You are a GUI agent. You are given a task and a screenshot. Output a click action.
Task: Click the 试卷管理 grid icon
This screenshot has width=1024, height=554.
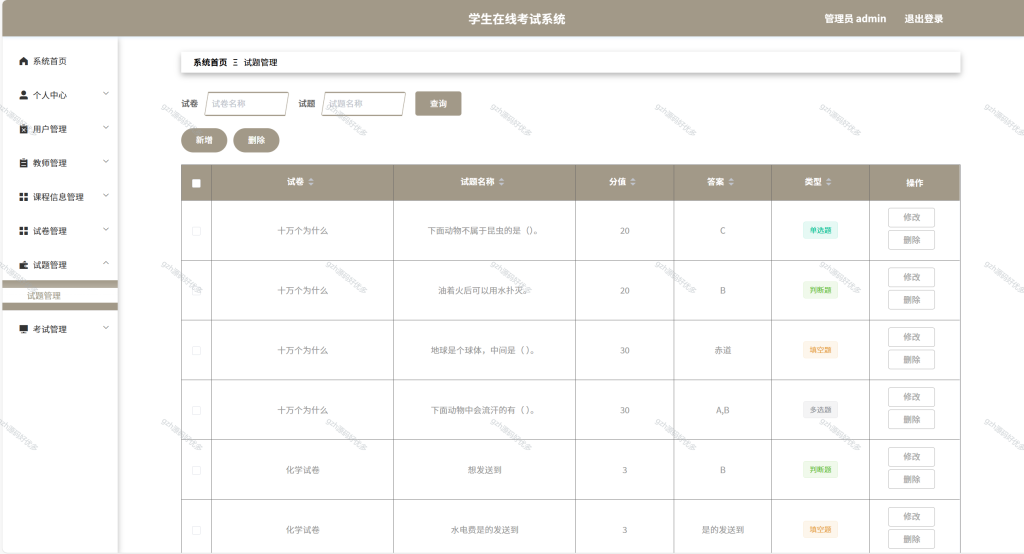[24, 231]
